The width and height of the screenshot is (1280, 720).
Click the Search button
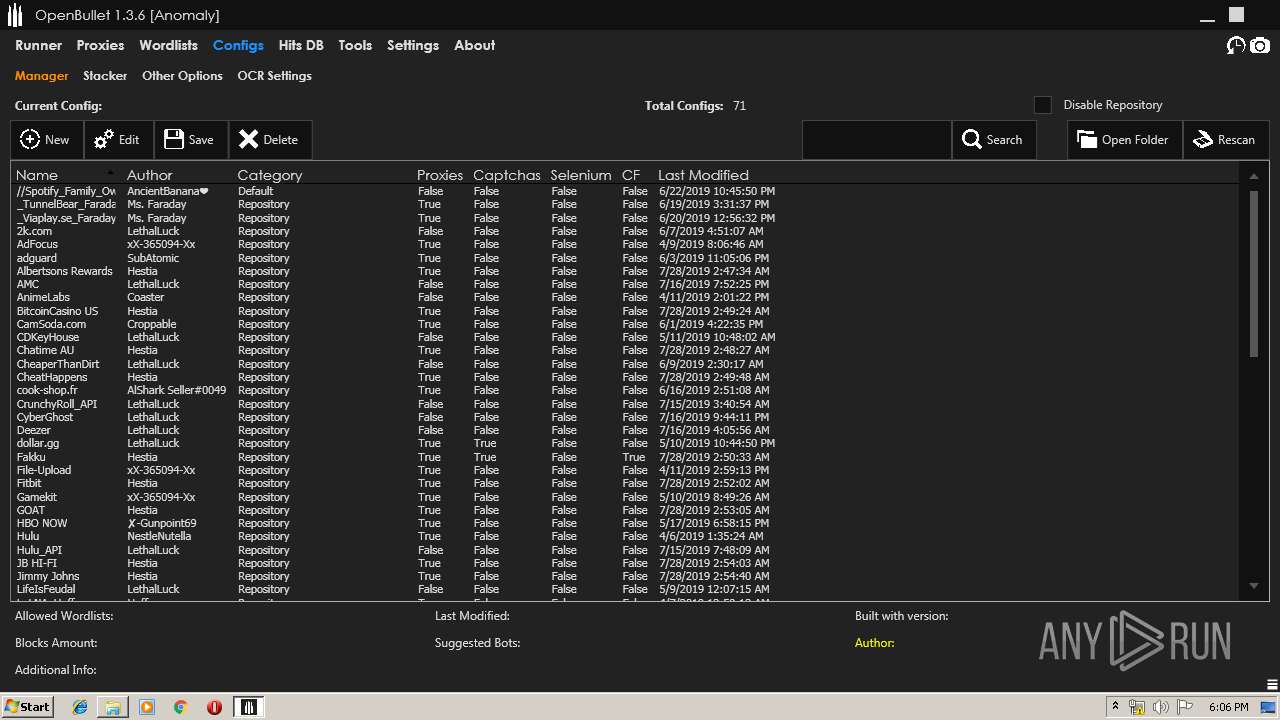coord(993,140)
